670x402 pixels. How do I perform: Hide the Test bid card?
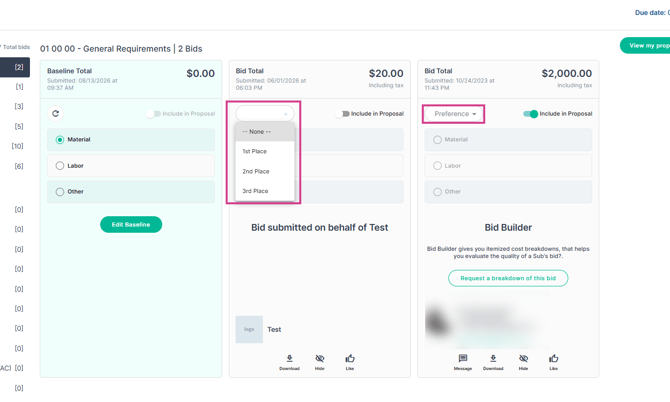pyautogui.click(x=320, y=362)
